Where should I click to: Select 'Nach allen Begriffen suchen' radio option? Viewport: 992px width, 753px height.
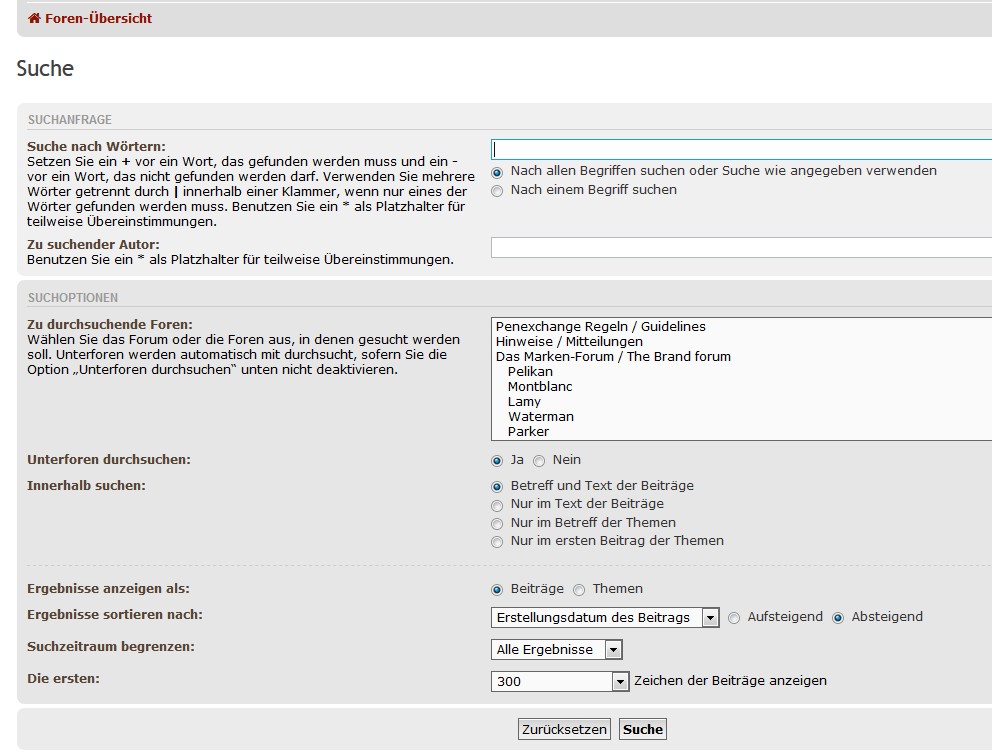click(497, 172)
